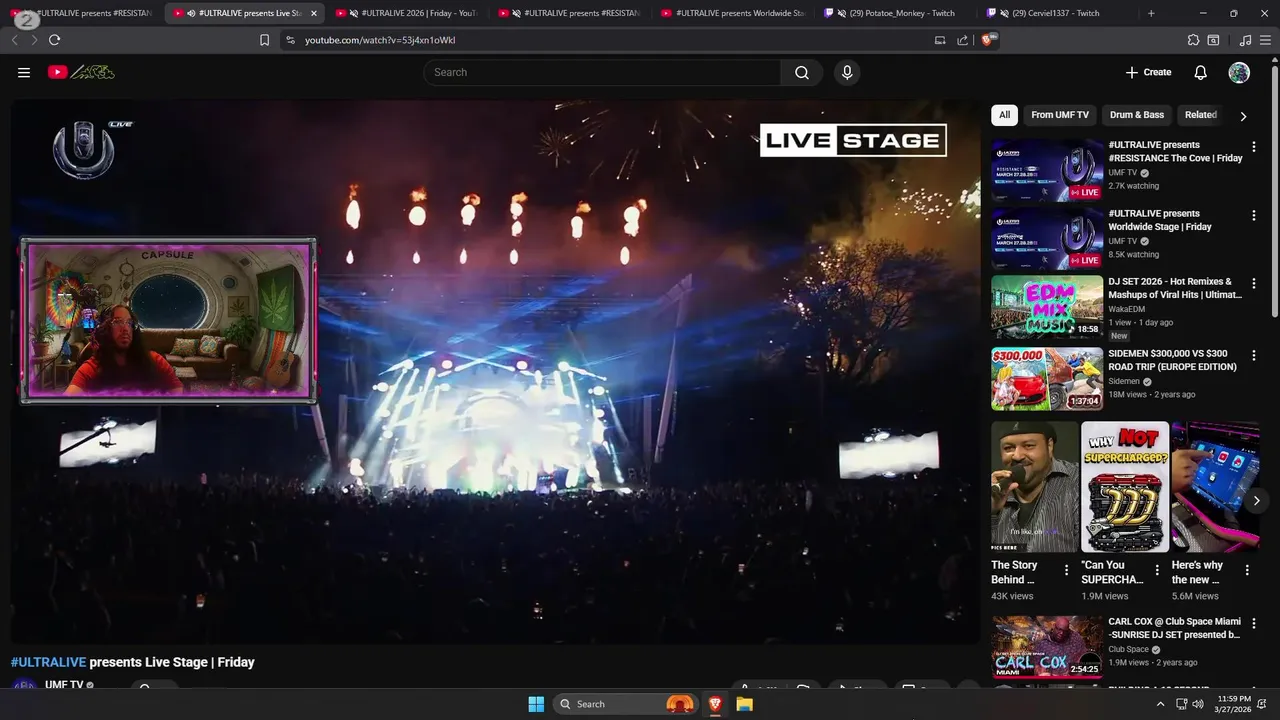Open options for RESISTANCE The Cove video
The image size is (1280, 720).
(1254, 147)
